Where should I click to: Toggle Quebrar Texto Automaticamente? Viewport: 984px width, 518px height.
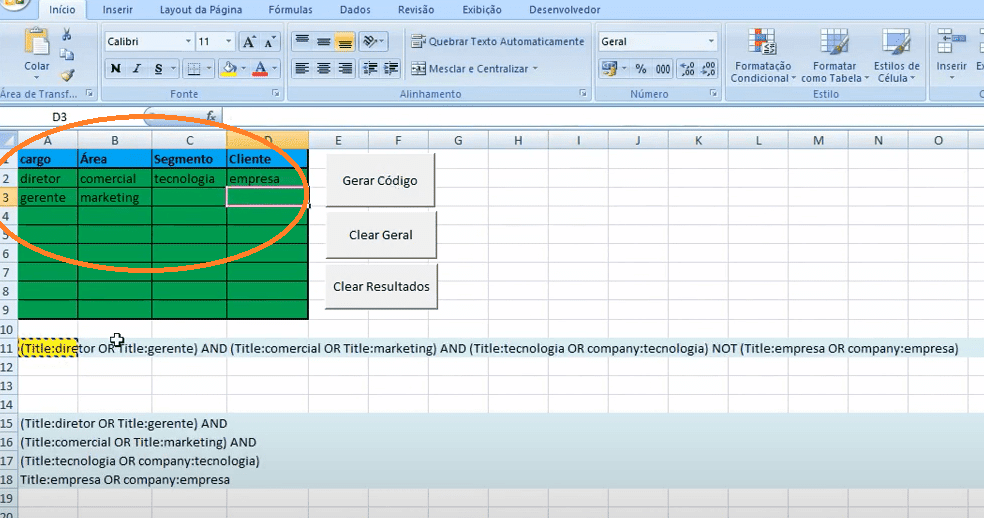click(x=498, y=42)
